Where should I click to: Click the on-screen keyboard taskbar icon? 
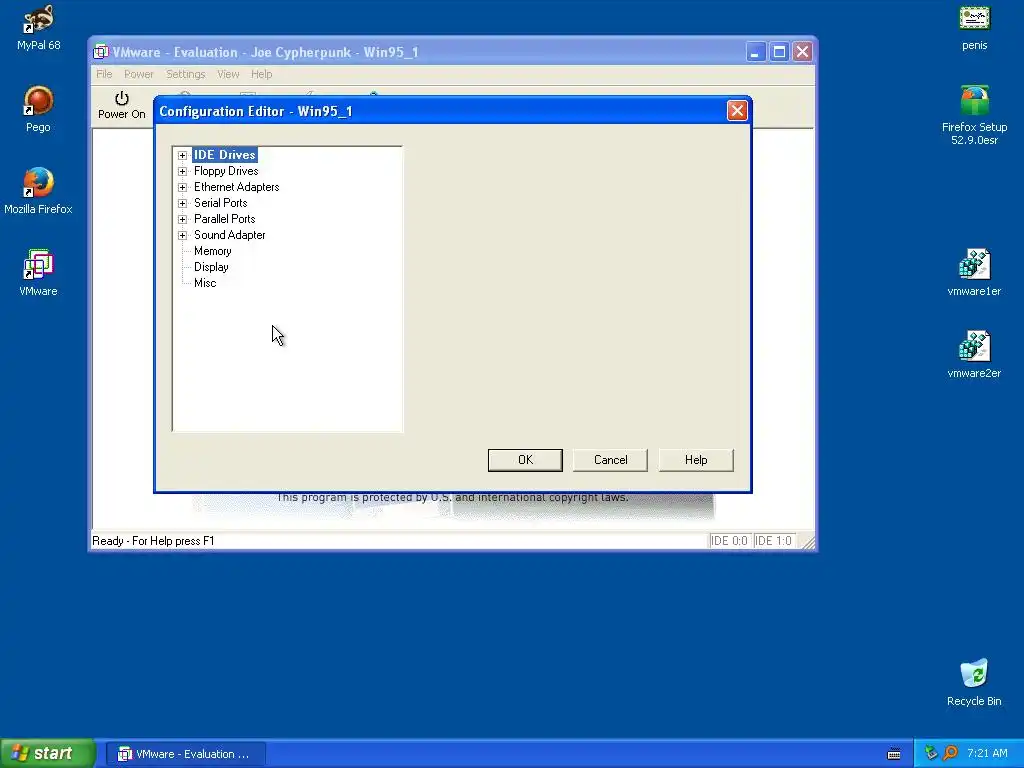[894, 754]
